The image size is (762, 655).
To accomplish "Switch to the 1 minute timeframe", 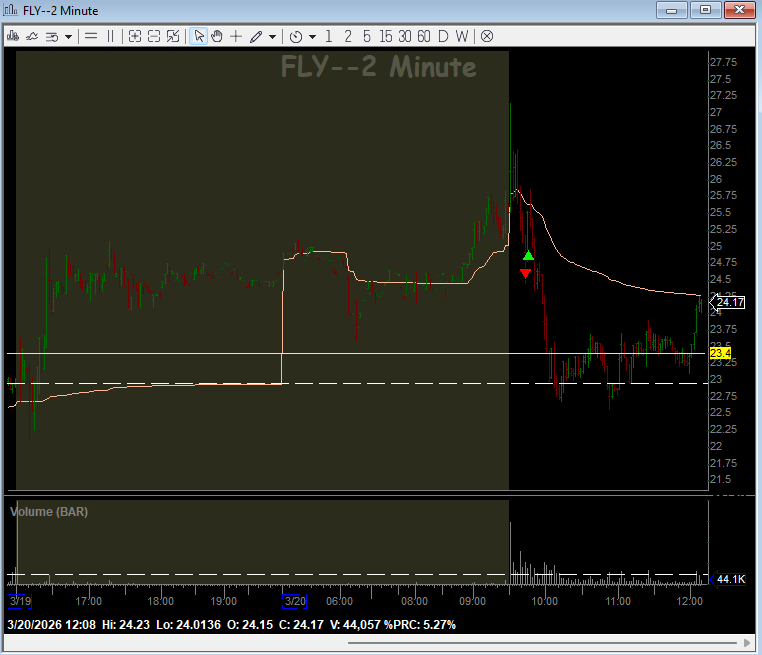I will click(x=329, y=36).
